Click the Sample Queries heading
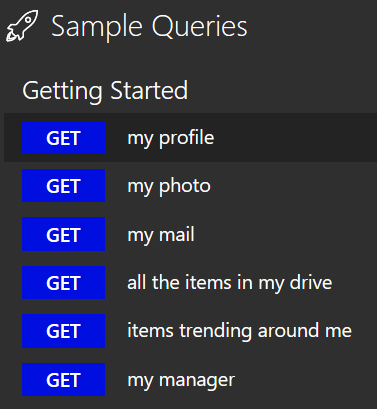Screen dimensions: 377x409 coord(149,27)
